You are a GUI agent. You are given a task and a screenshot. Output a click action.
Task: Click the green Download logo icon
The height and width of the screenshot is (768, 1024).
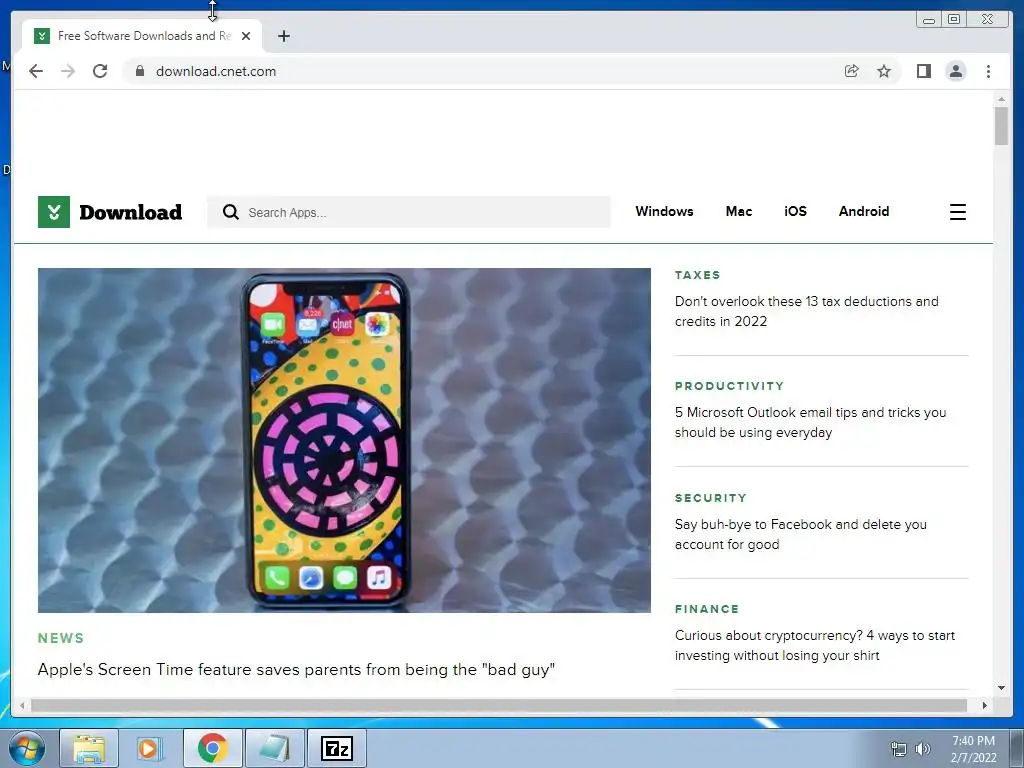pyautogui.click(x=54, y=212)
